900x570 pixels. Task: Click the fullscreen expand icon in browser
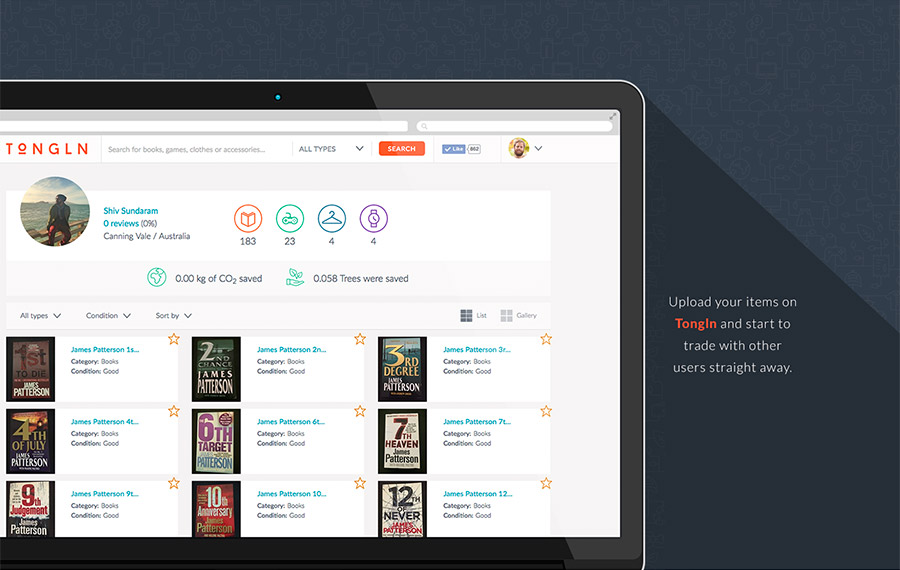point(612,116)
